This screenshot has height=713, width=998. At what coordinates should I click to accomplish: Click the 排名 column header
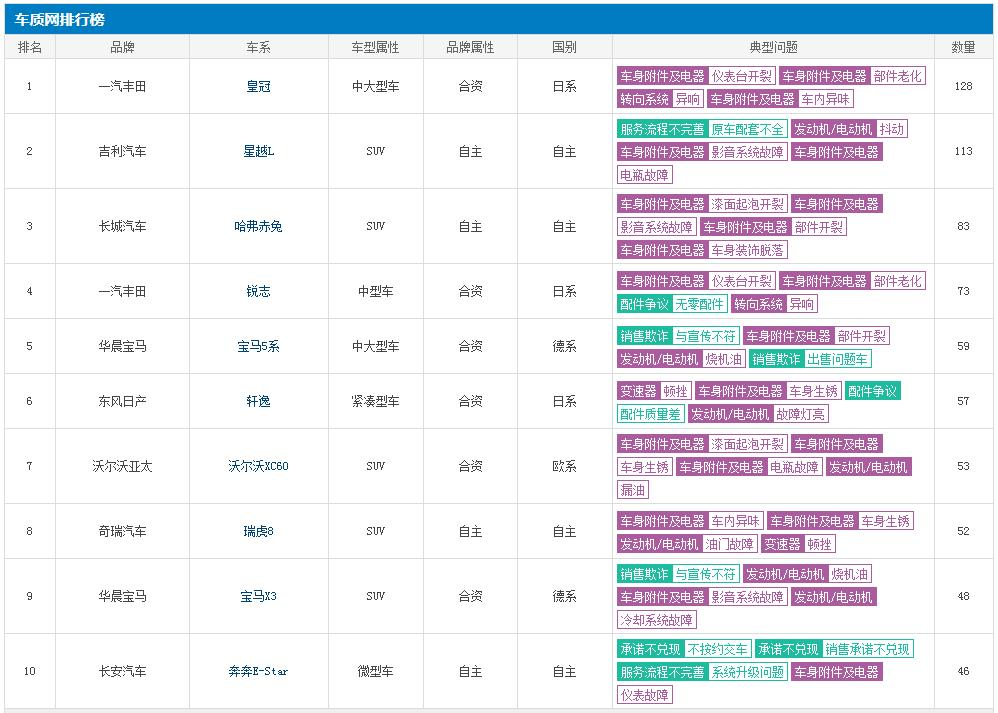click(x=30, y=47)
